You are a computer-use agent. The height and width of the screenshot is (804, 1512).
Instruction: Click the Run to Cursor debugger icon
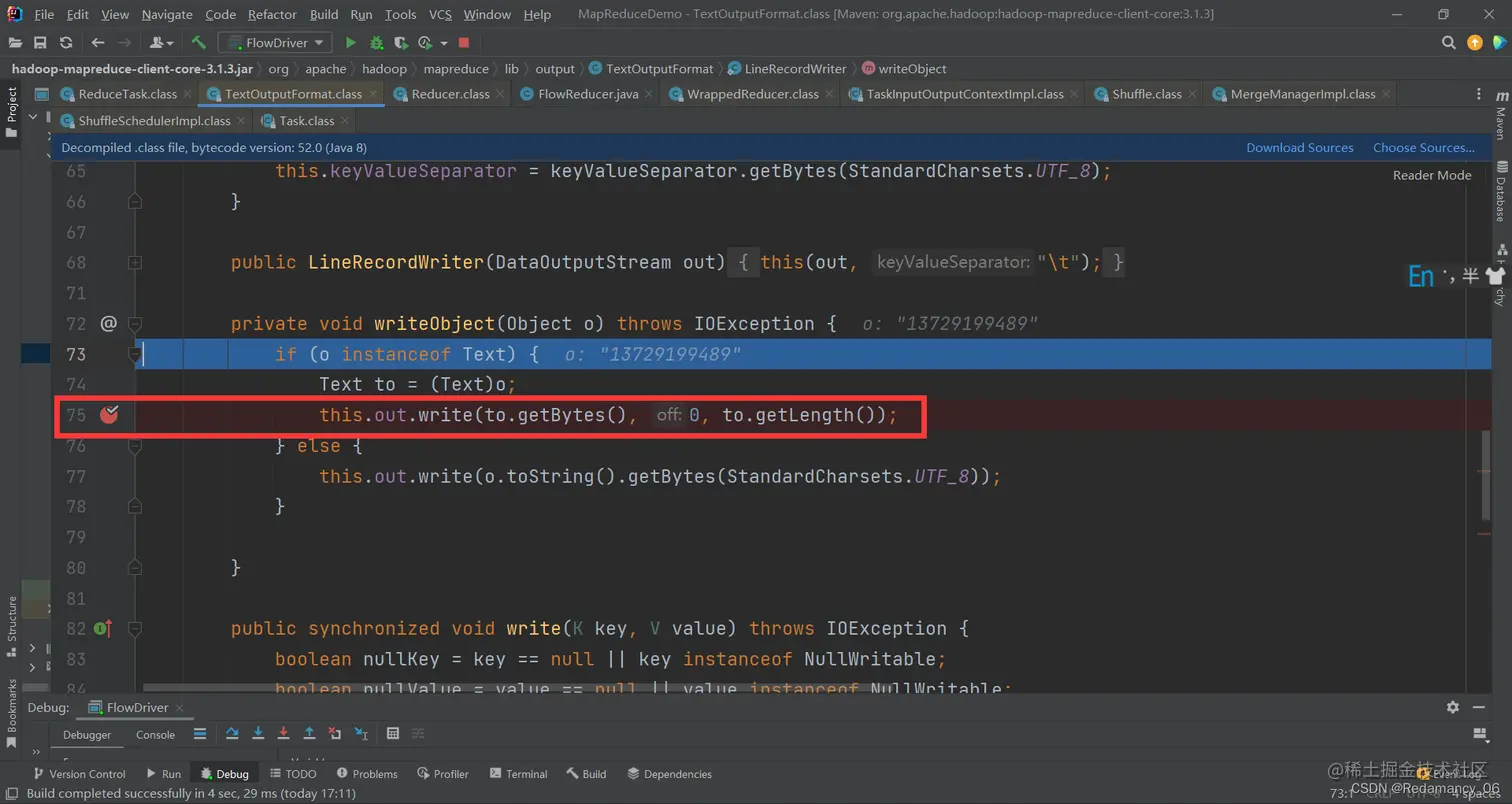[361, 734]
